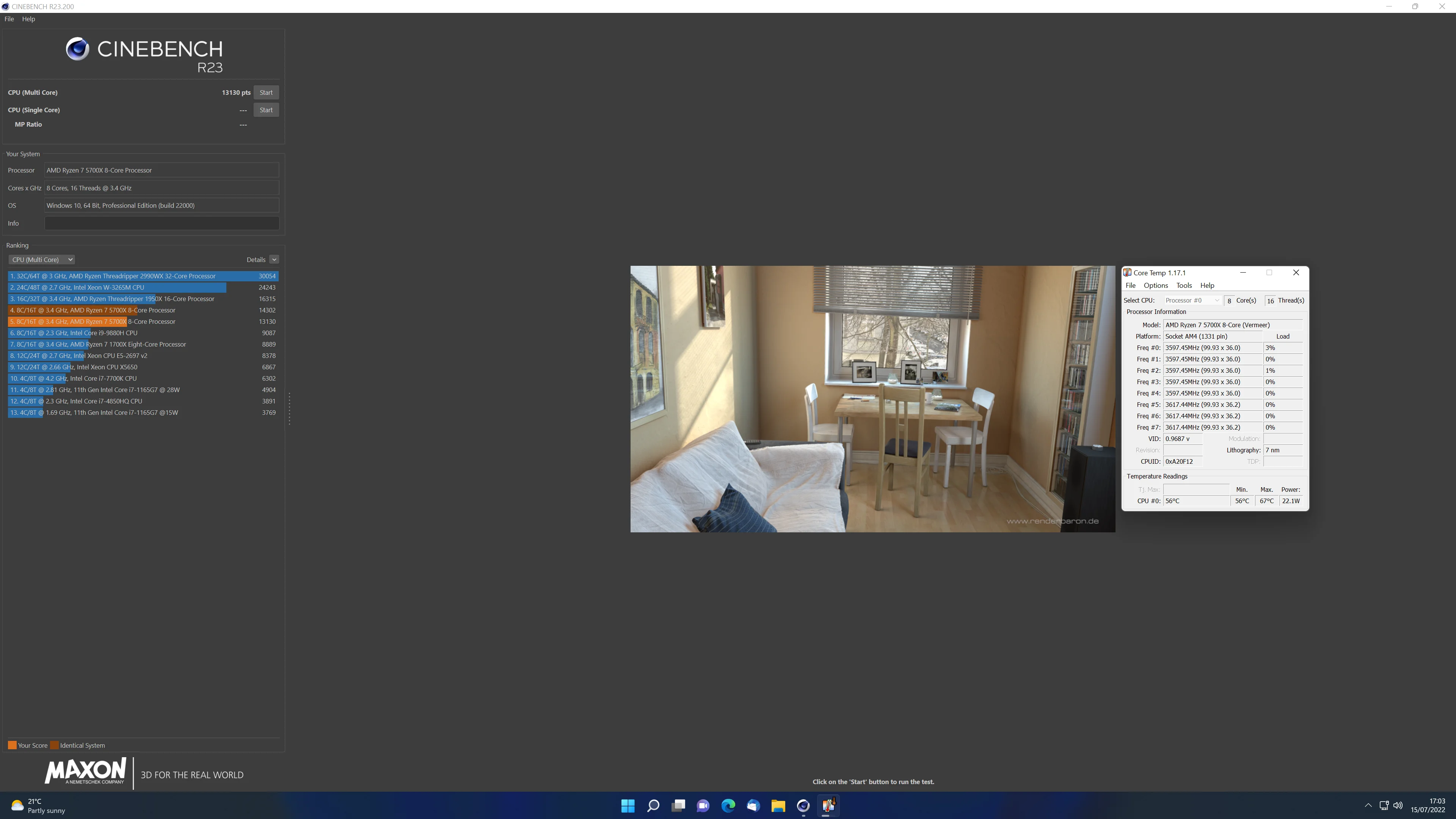
Task: Open the Mail app from the taskbar
Action: click(x=753, y=805)
